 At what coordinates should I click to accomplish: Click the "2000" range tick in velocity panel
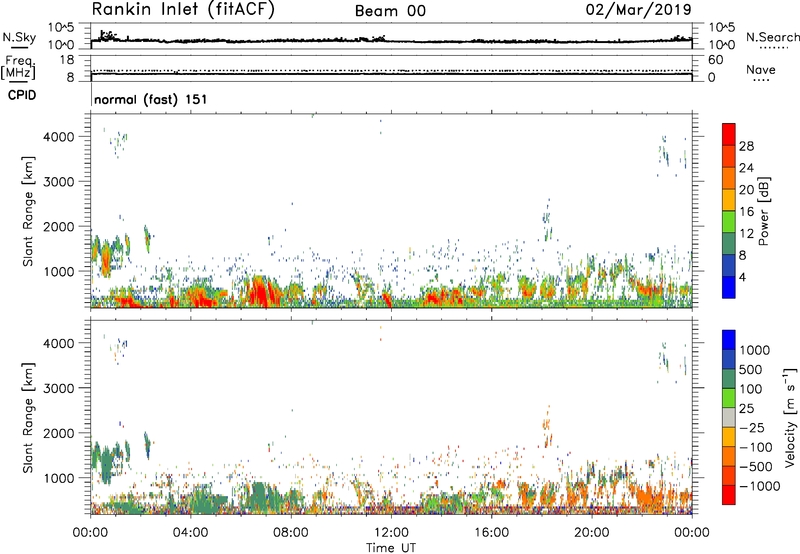pyautogui.click(x=58, y=433)
